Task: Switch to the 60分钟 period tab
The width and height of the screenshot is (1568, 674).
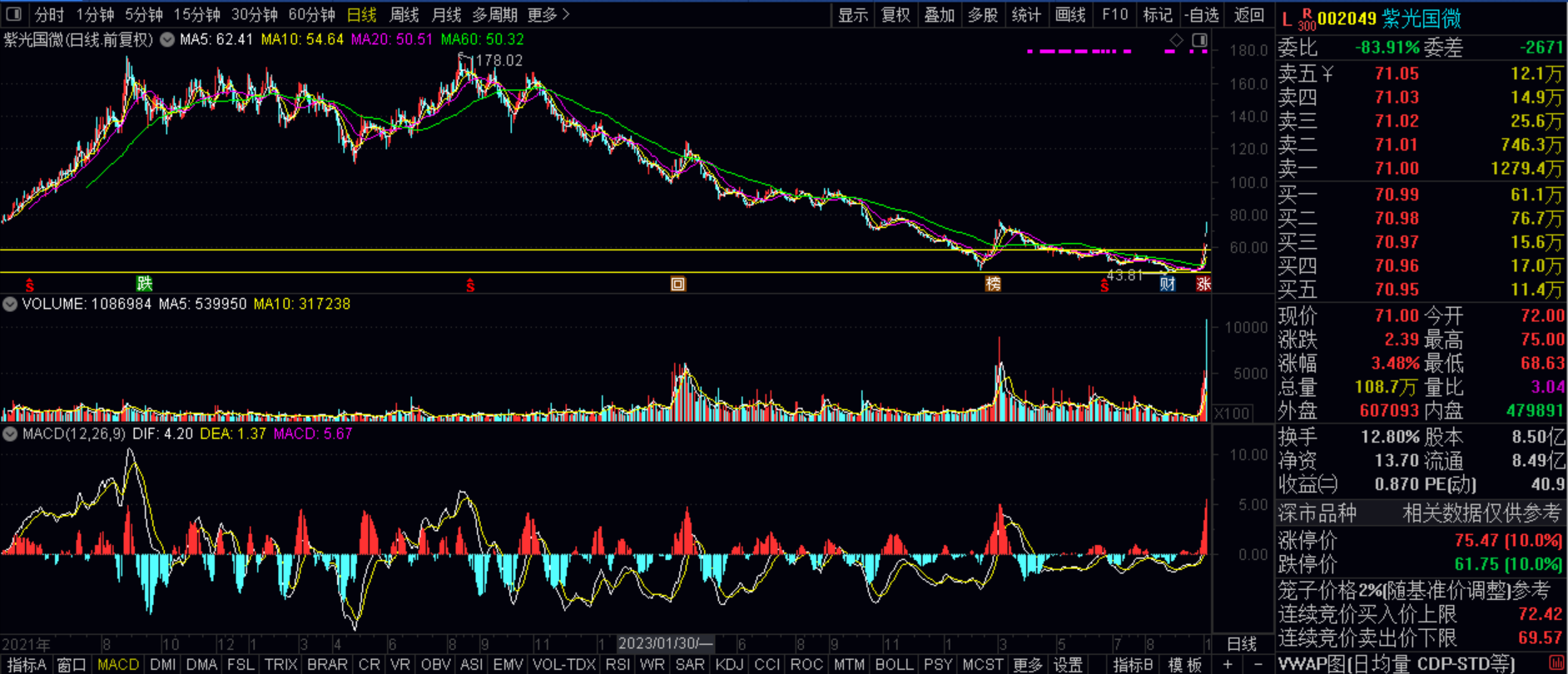Action: click(x=311, y=15)
